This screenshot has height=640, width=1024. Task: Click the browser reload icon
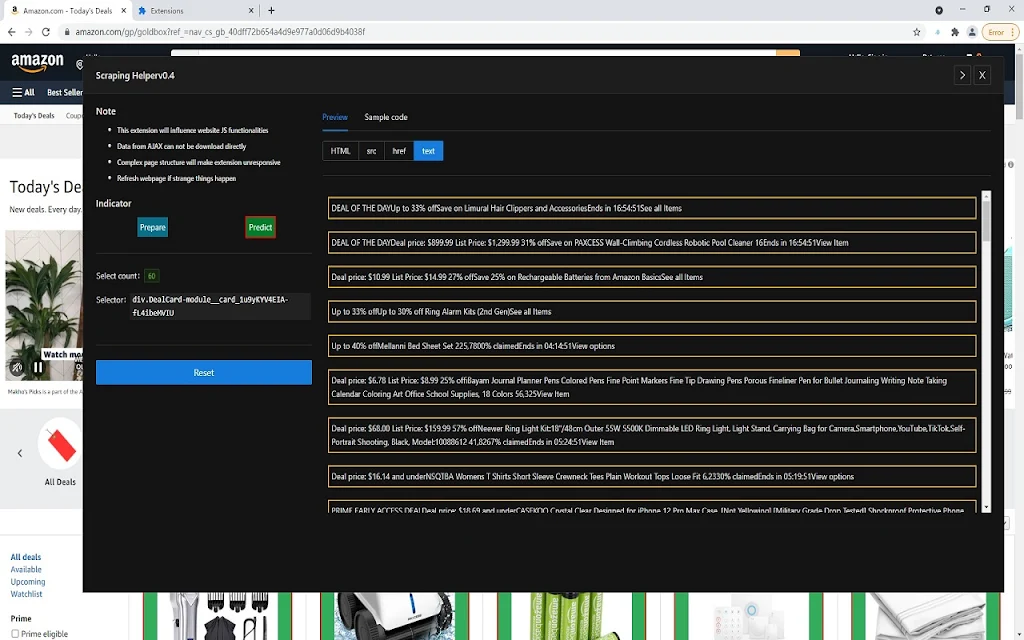tap(46, 31)
